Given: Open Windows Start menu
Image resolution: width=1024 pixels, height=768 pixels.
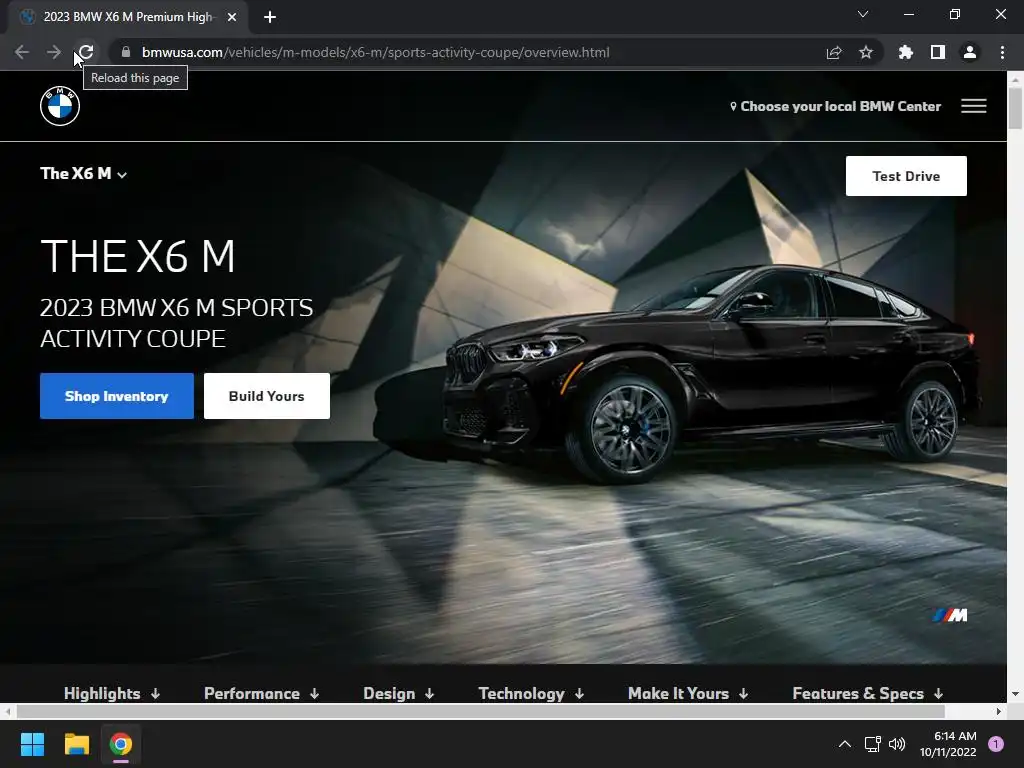Looking at the screenshot, I should pyautogui.click(x=32, y=744).
